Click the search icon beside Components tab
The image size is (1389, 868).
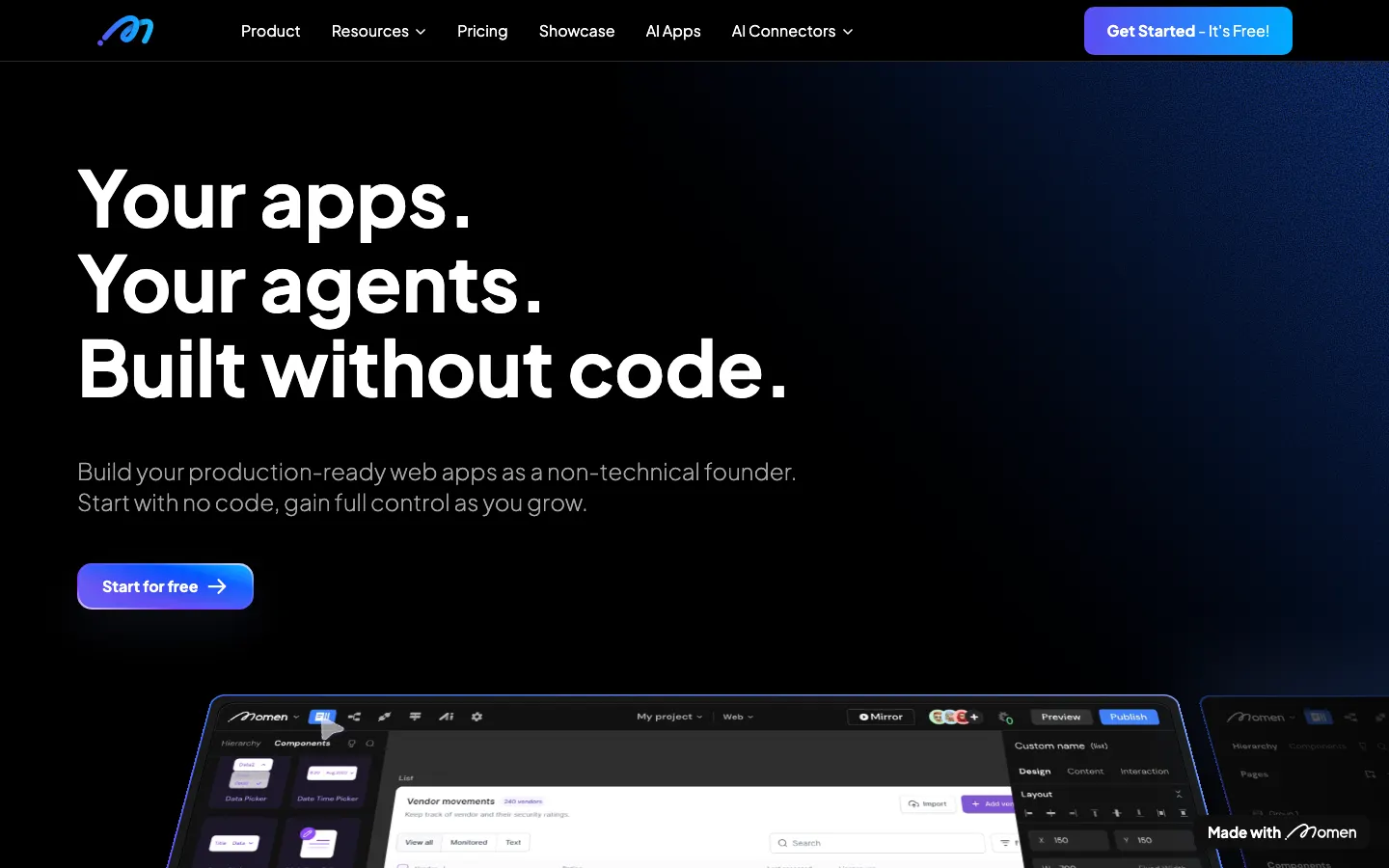coord(370,744)
